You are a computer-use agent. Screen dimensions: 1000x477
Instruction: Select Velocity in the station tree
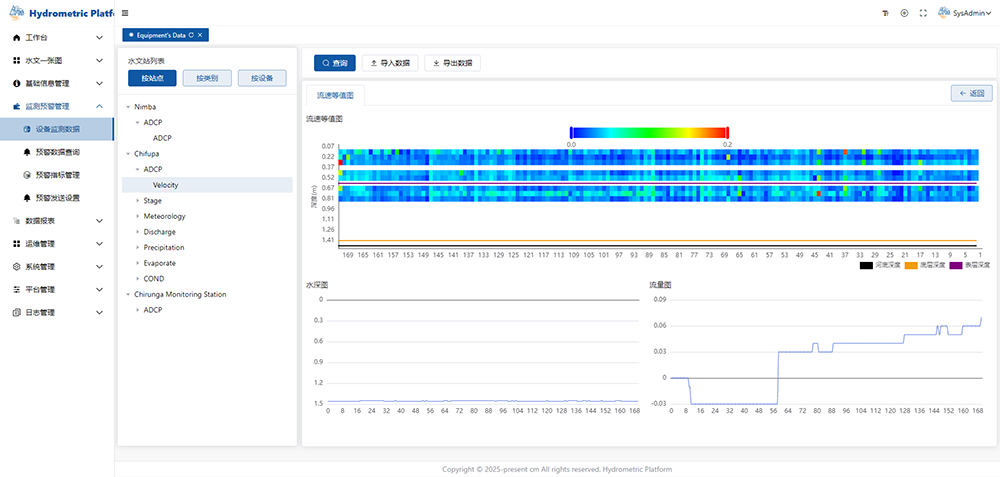[x=166, y=185]
